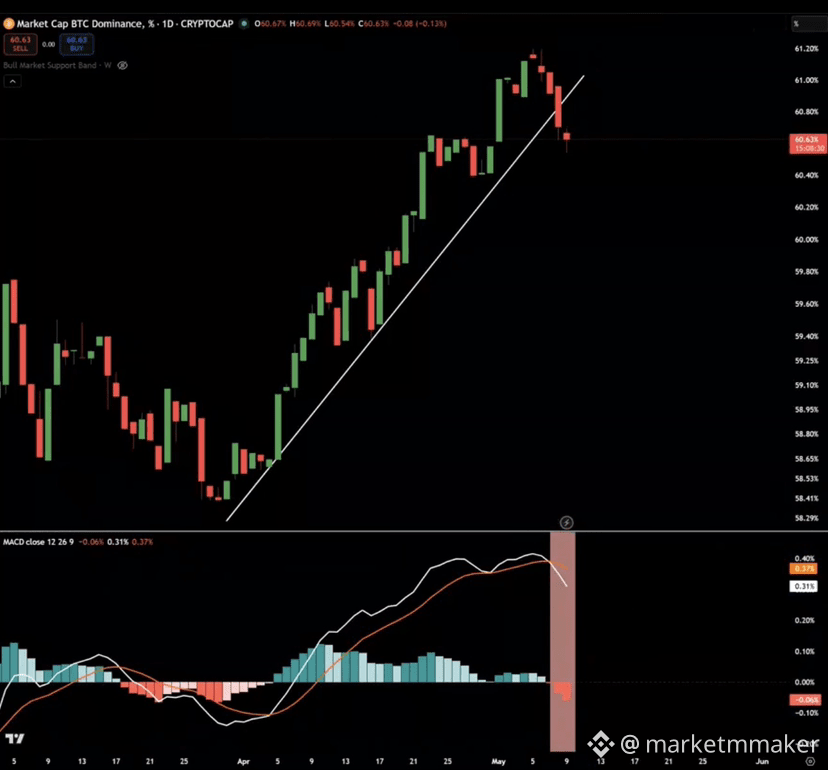Click the MACD histogram value -0.06% in legend
Screen dimensions: 828x770
pos(91,542)
